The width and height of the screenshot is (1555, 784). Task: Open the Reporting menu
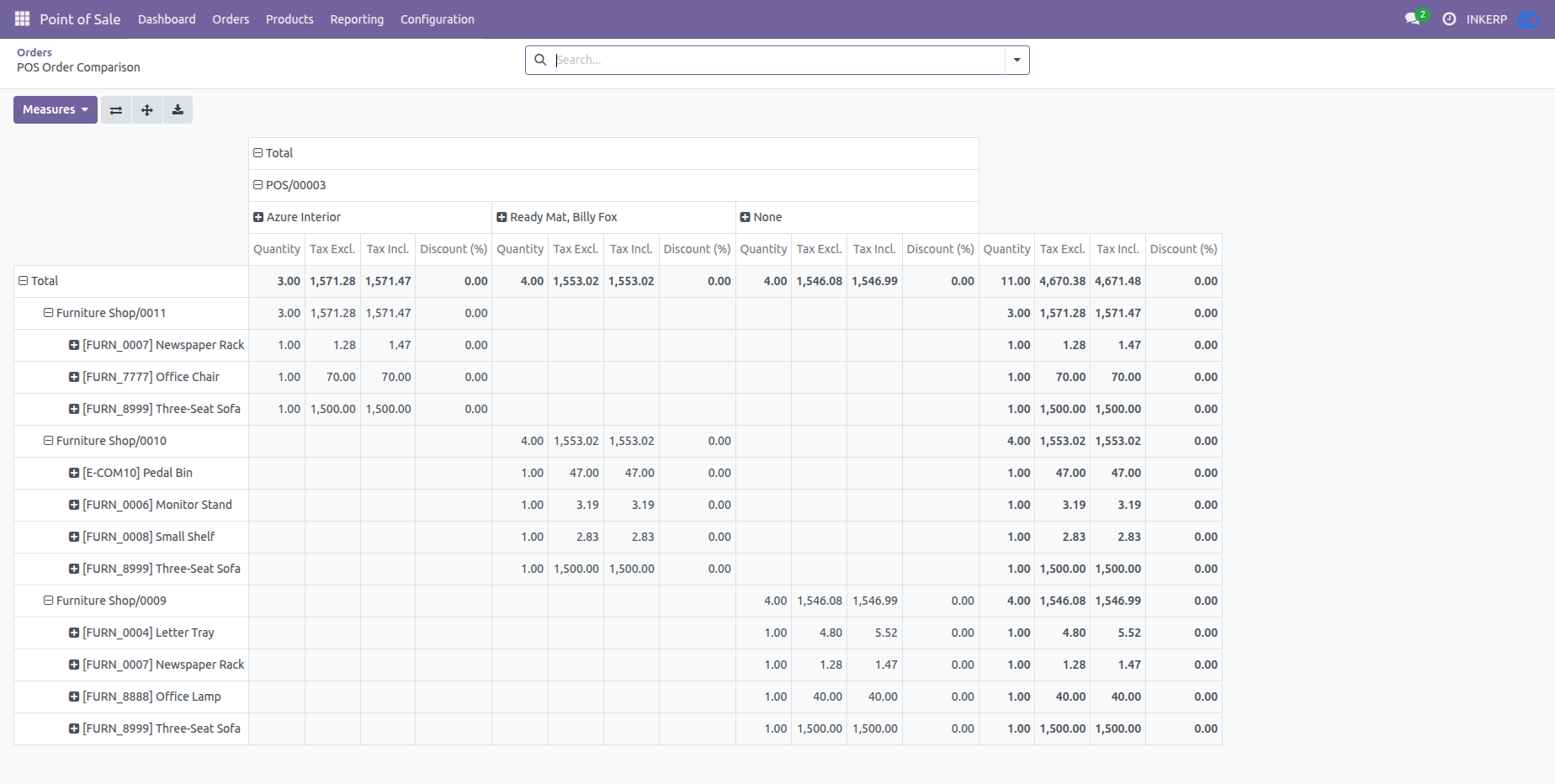click(357, 19)
